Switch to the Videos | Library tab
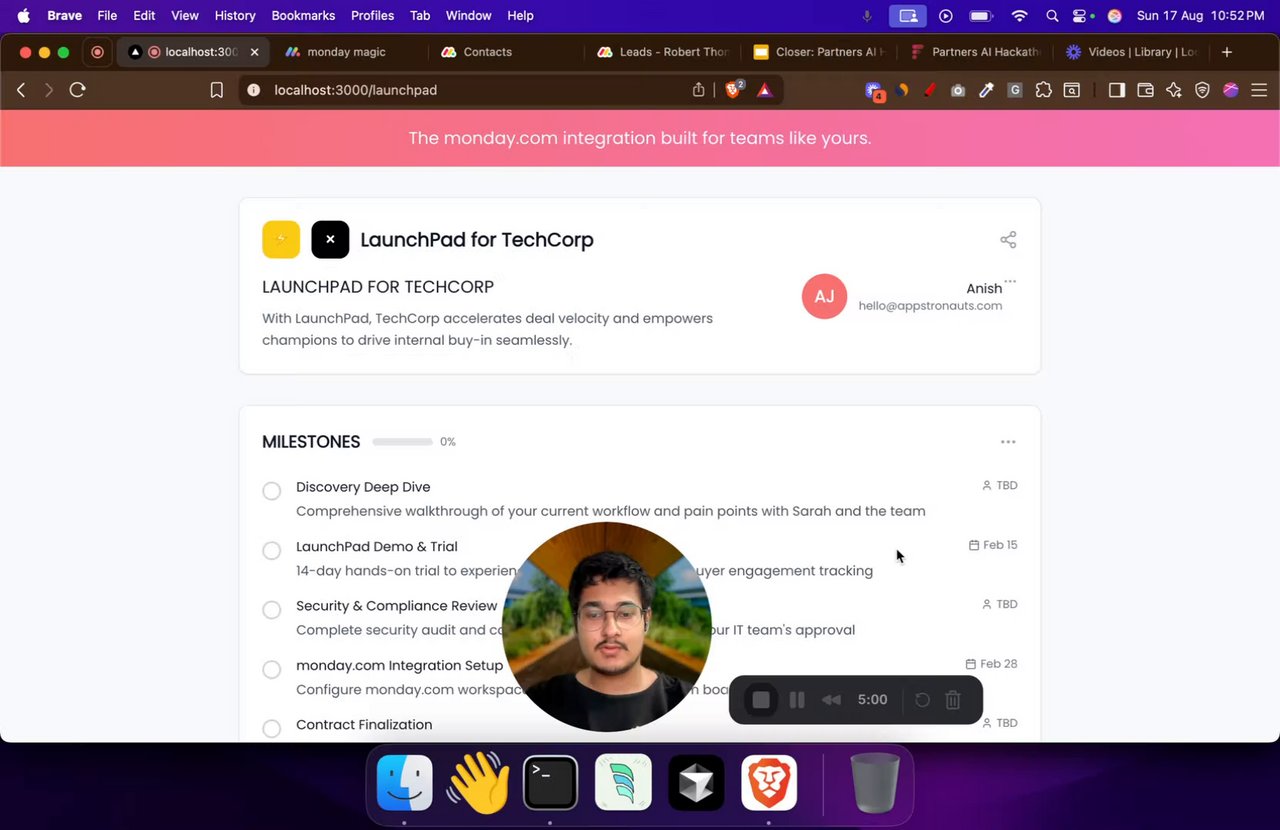The image size is (1280, 830). [x=1132, y=52]
